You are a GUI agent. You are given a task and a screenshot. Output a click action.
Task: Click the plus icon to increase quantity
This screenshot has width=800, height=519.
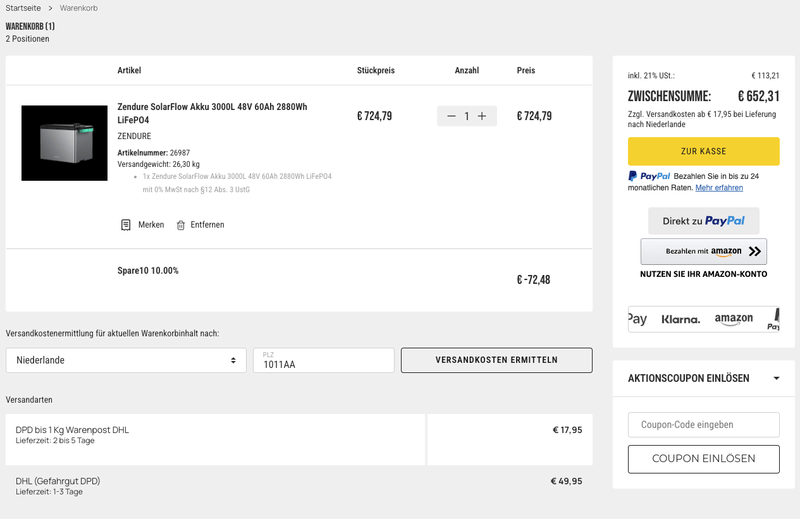pos(482,116)
